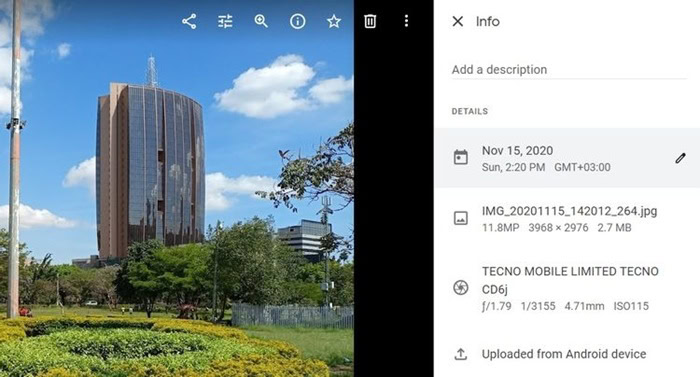Click the calendar date icon

461,158
